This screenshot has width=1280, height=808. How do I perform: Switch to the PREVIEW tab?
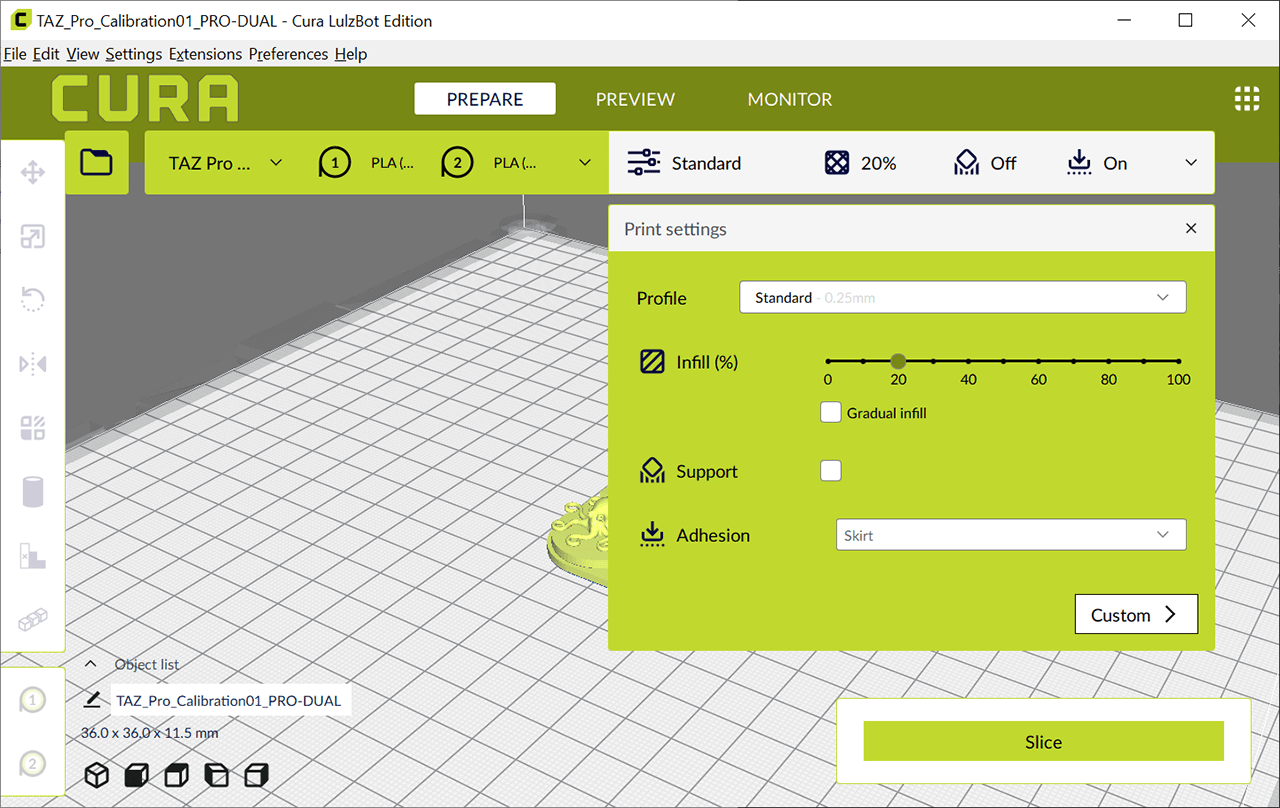coord(635,99)
